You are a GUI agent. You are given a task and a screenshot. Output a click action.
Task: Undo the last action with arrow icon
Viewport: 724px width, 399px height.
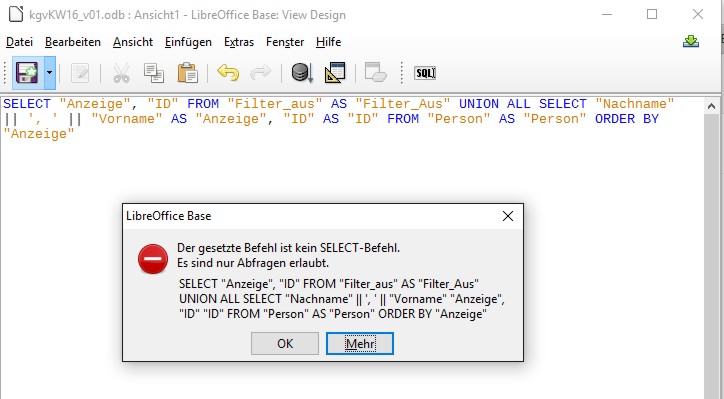coord(228,73)
